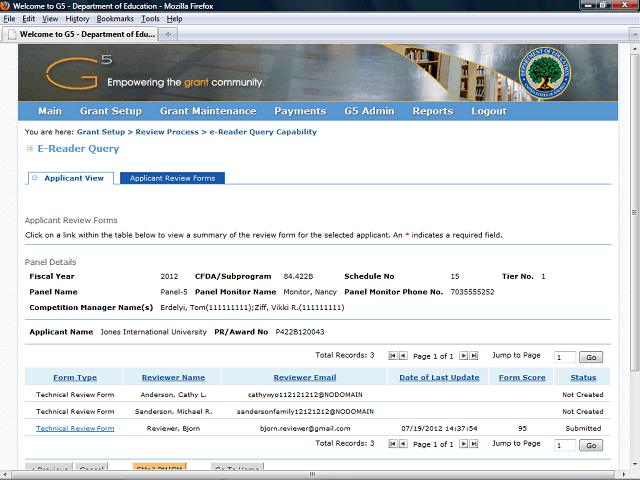The width and height of the screenshot is (640, 480).
Task: Click the last page icon in bottom pagination
Action: point(473,444)
